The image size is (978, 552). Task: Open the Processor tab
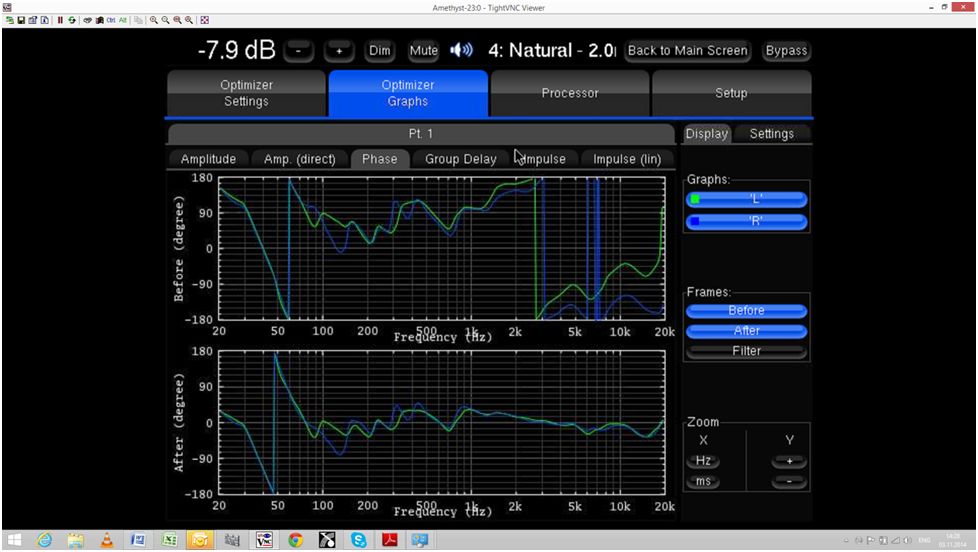point(570,93)
